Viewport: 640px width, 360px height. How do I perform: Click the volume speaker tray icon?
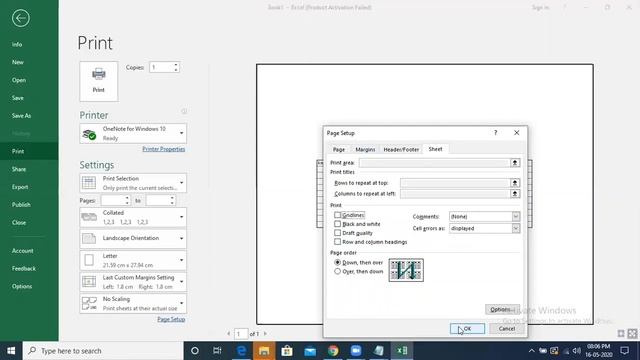click(576, 351)
